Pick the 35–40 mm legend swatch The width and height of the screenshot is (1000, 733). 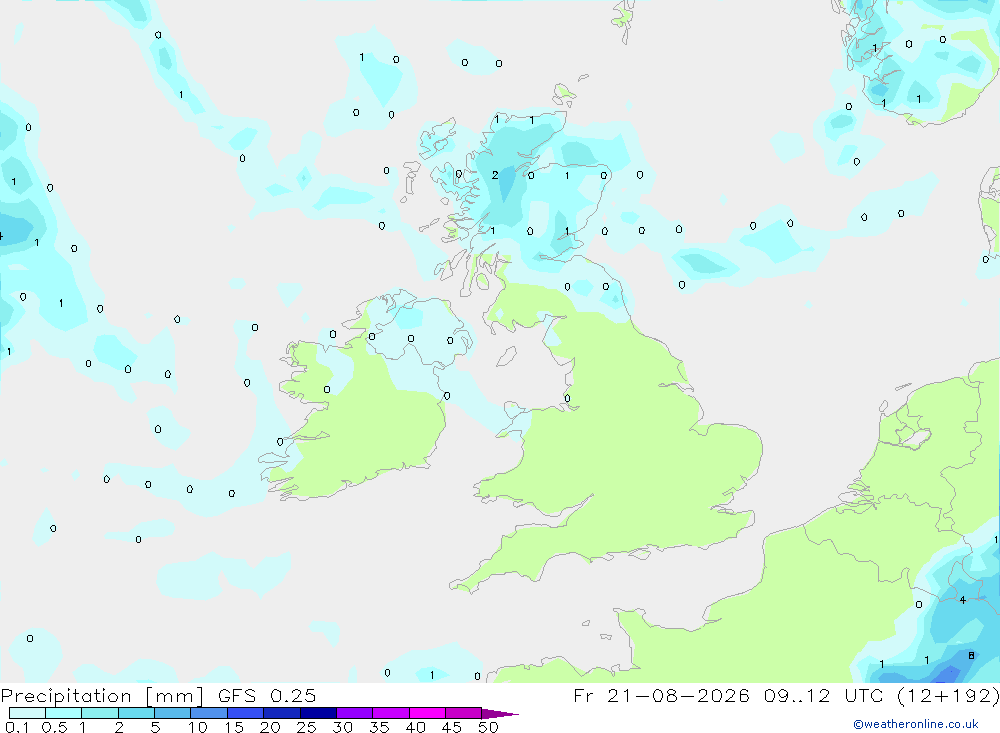tap(390, 713)
